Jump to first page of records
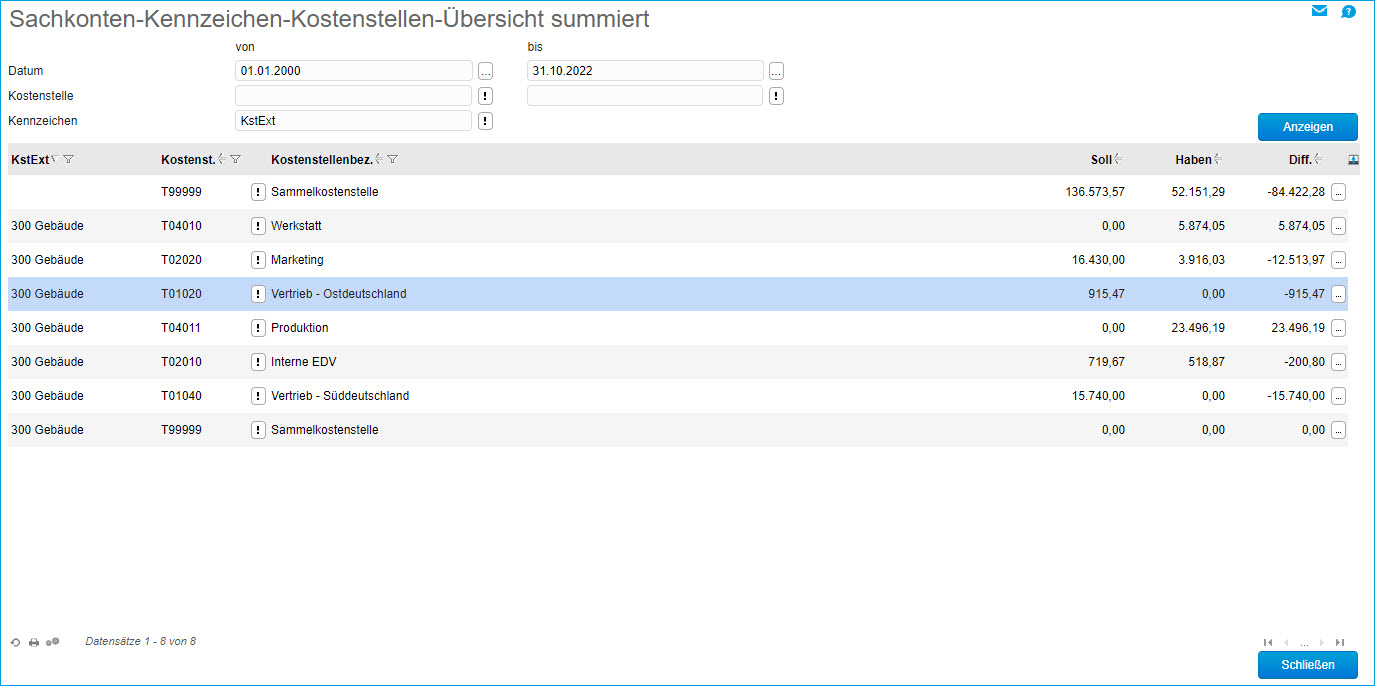Screen dimensions: 1375x686 pos(1268,642)
